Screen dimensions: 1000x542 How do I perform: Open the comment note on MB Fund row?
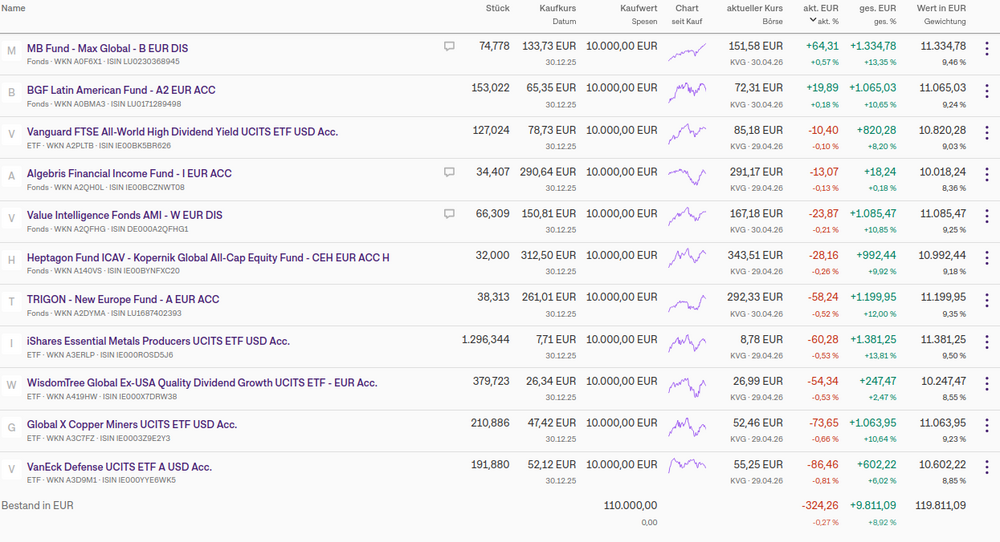[x=449, y=47]
